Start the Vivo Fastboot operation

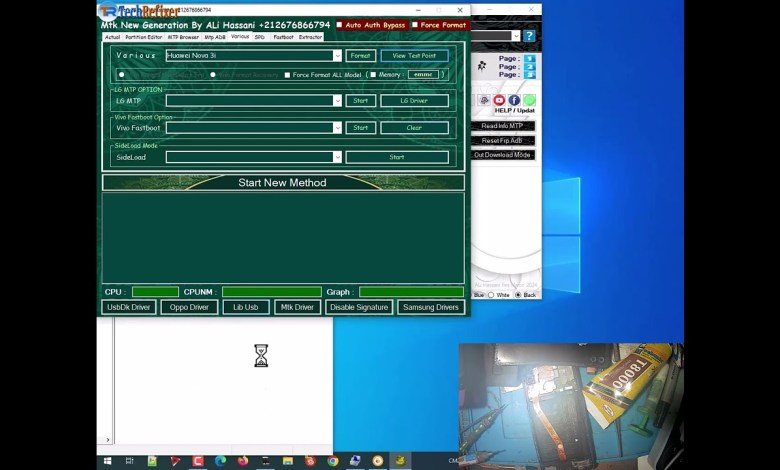361,128
